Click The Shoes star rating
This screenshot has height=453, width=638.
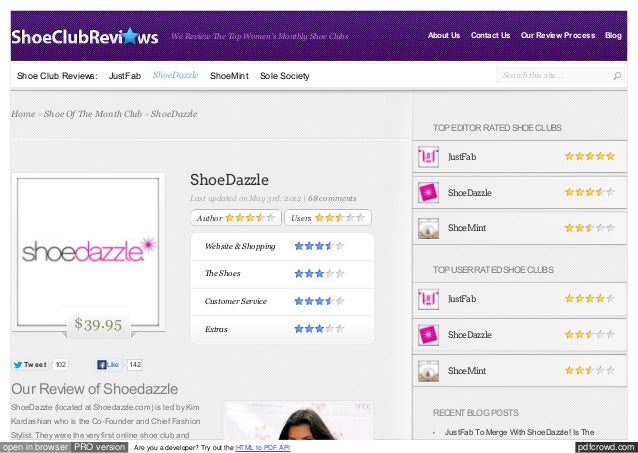tap(319, 274)
